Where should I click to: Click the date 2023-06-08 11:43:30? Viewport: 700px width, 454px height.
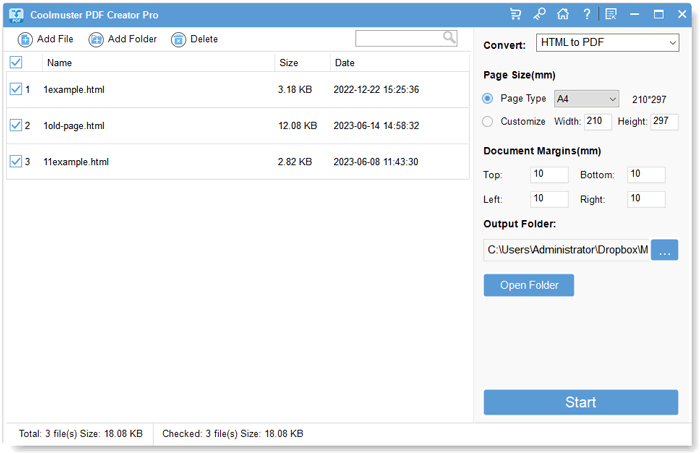[376, 162]
